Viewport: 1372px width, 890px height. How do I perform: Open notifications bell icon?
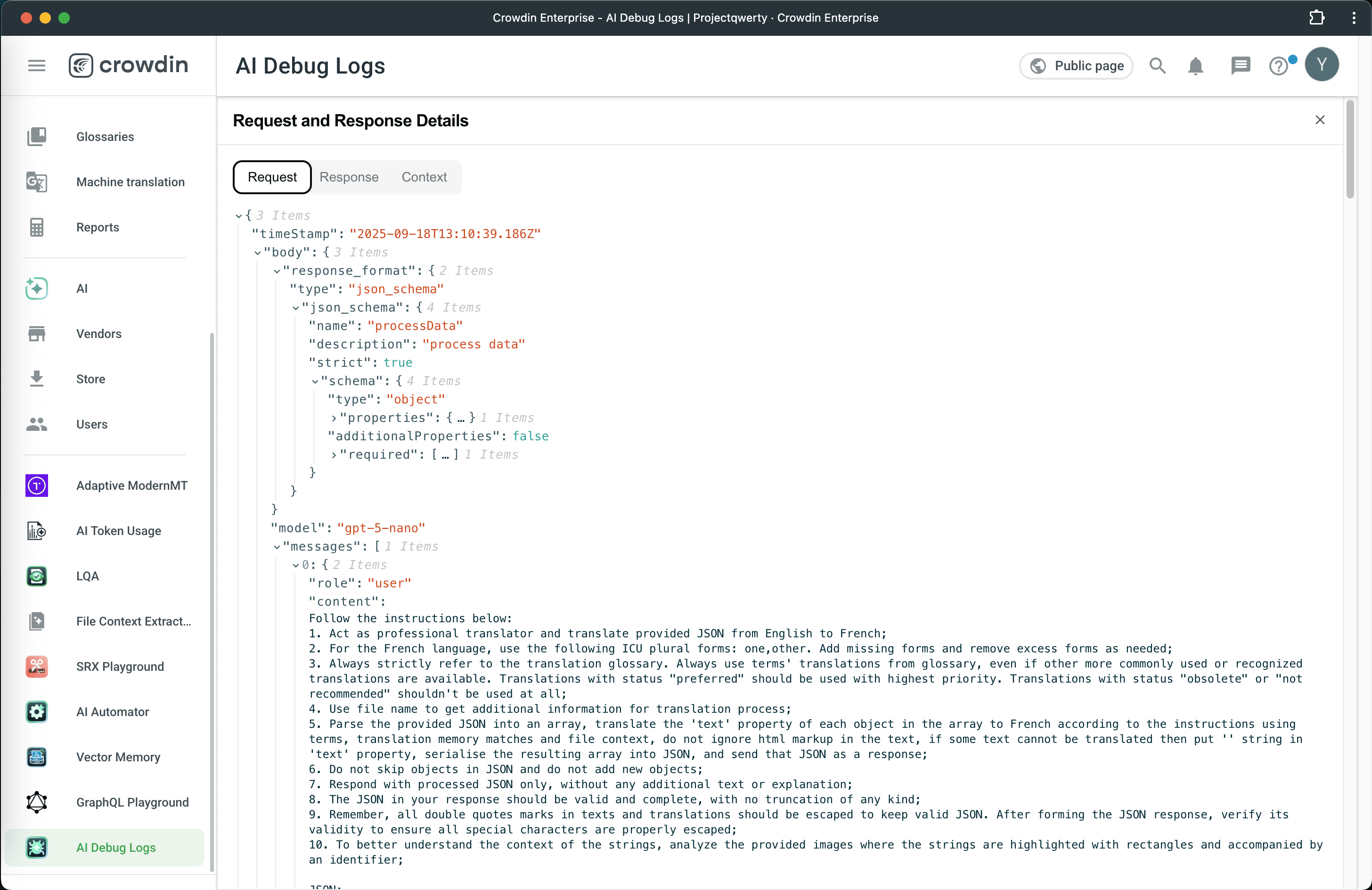tap(1196, 66)
